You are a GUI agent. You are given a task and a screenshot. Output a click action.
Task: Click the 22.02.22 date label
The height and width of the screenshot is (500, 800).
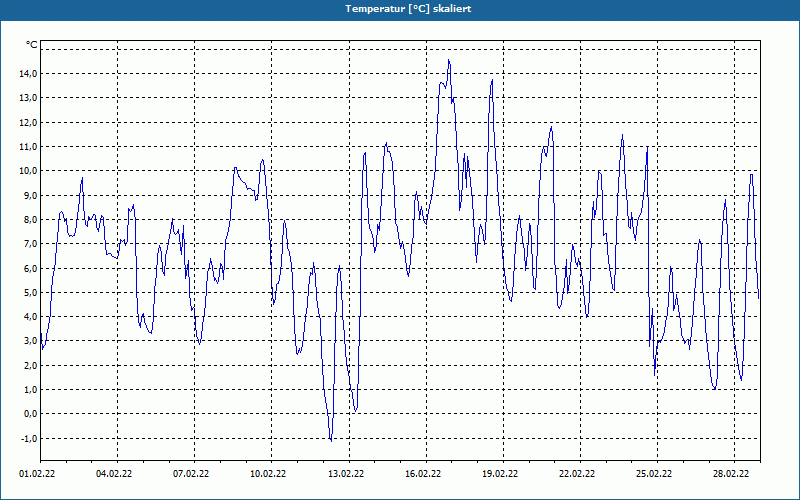pos(577,474)
